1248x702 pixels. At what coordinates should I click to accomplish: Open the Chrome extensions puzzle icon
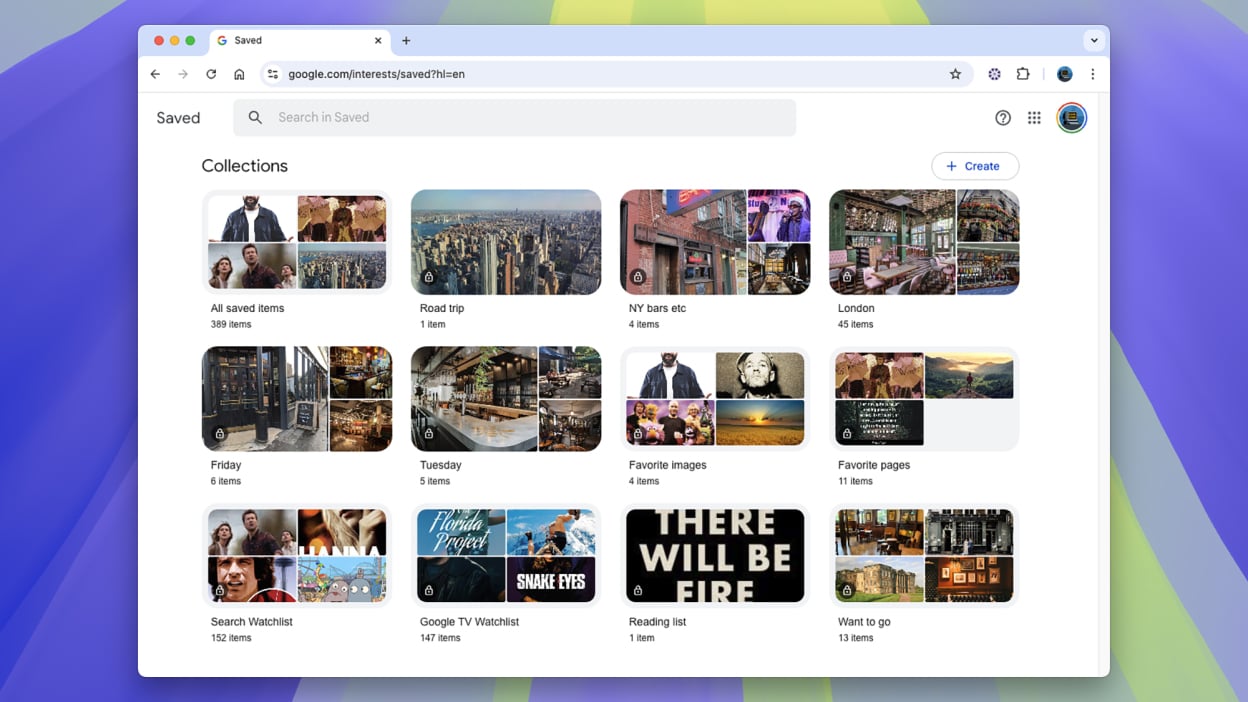pos(1023,73)
